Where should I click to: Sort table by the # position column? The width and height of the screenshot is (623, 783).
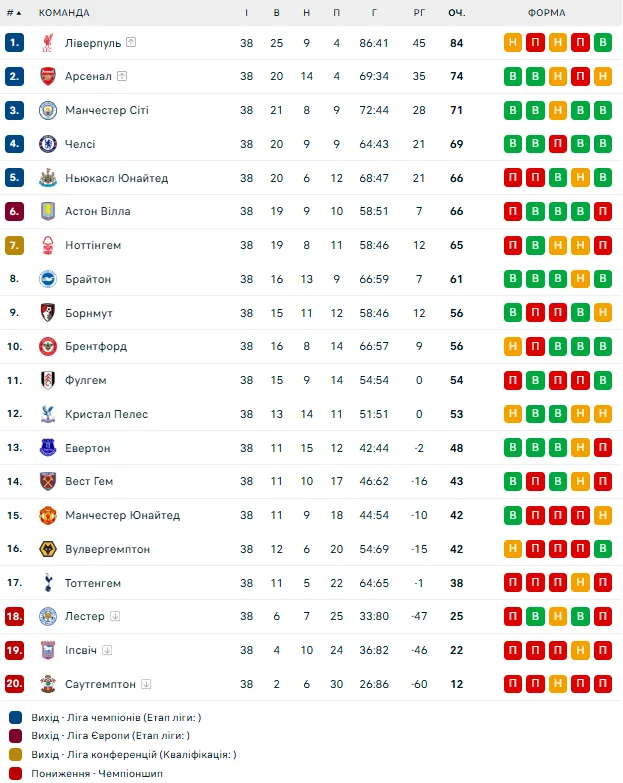[14, 12]
